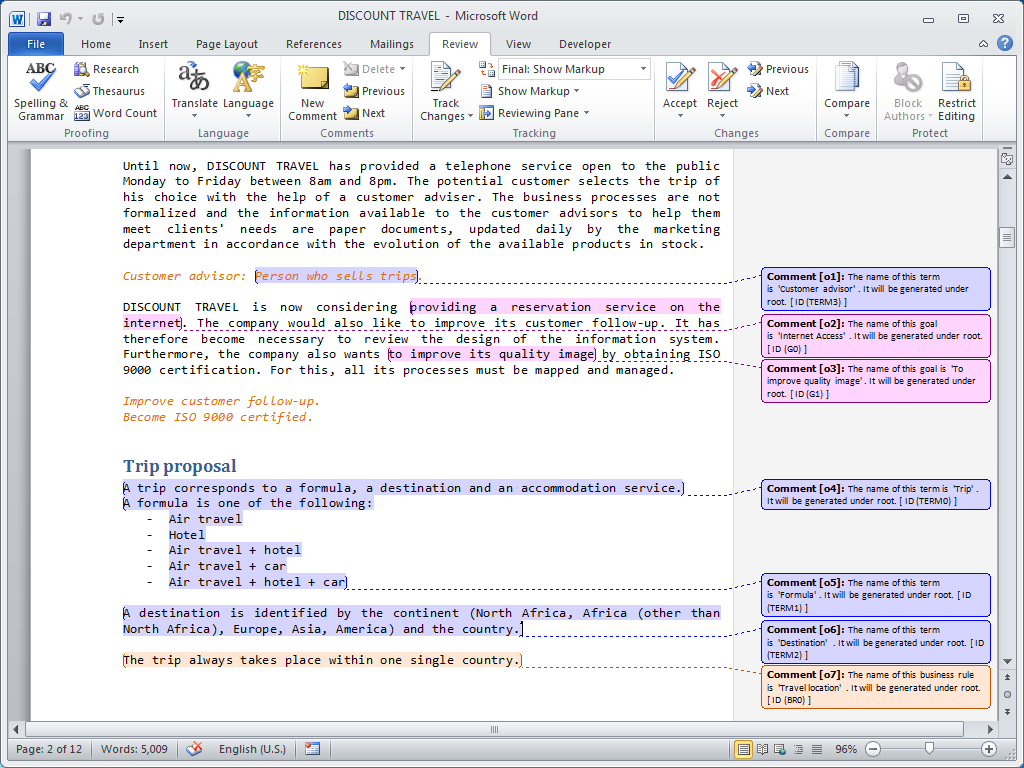1024x768 pixels.
Task: Open the References tab
Action: [313, 44]
